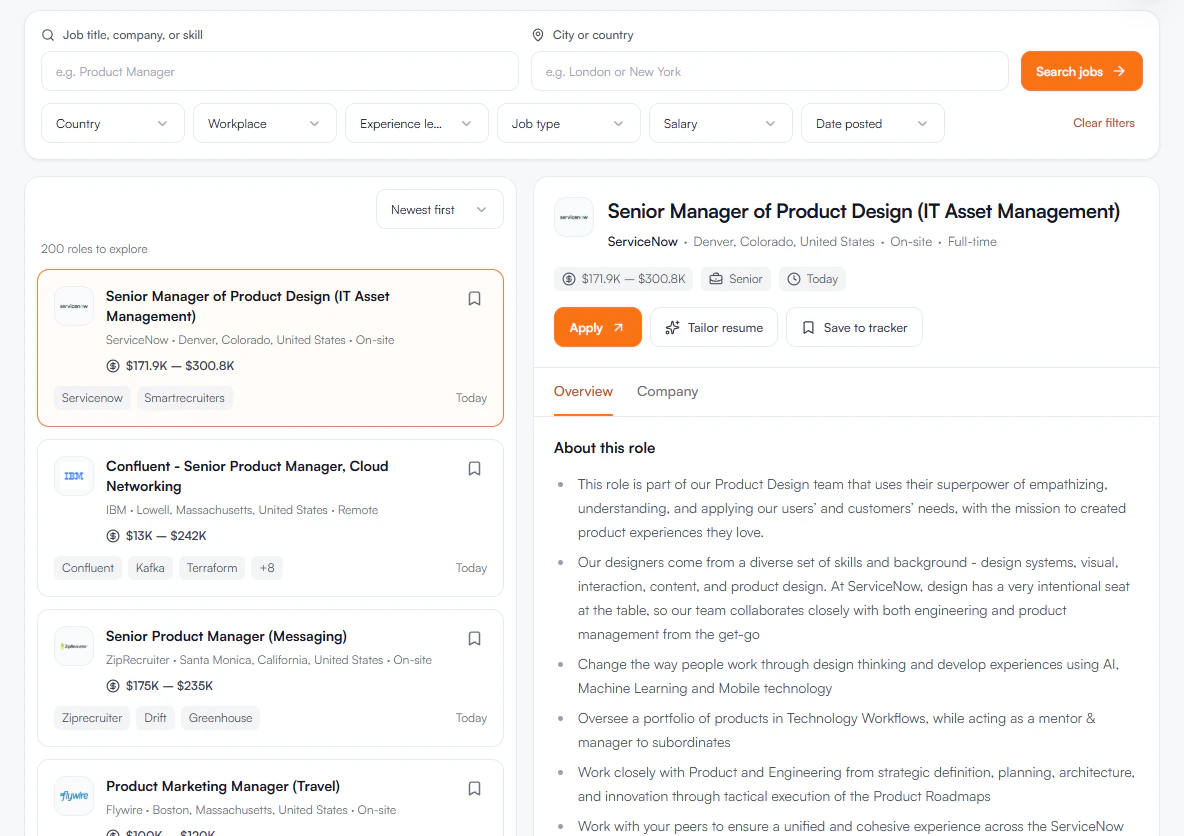Click the Greenhouse tag
The height and width of the screenshot is (836, 1184).
[220, 718]
